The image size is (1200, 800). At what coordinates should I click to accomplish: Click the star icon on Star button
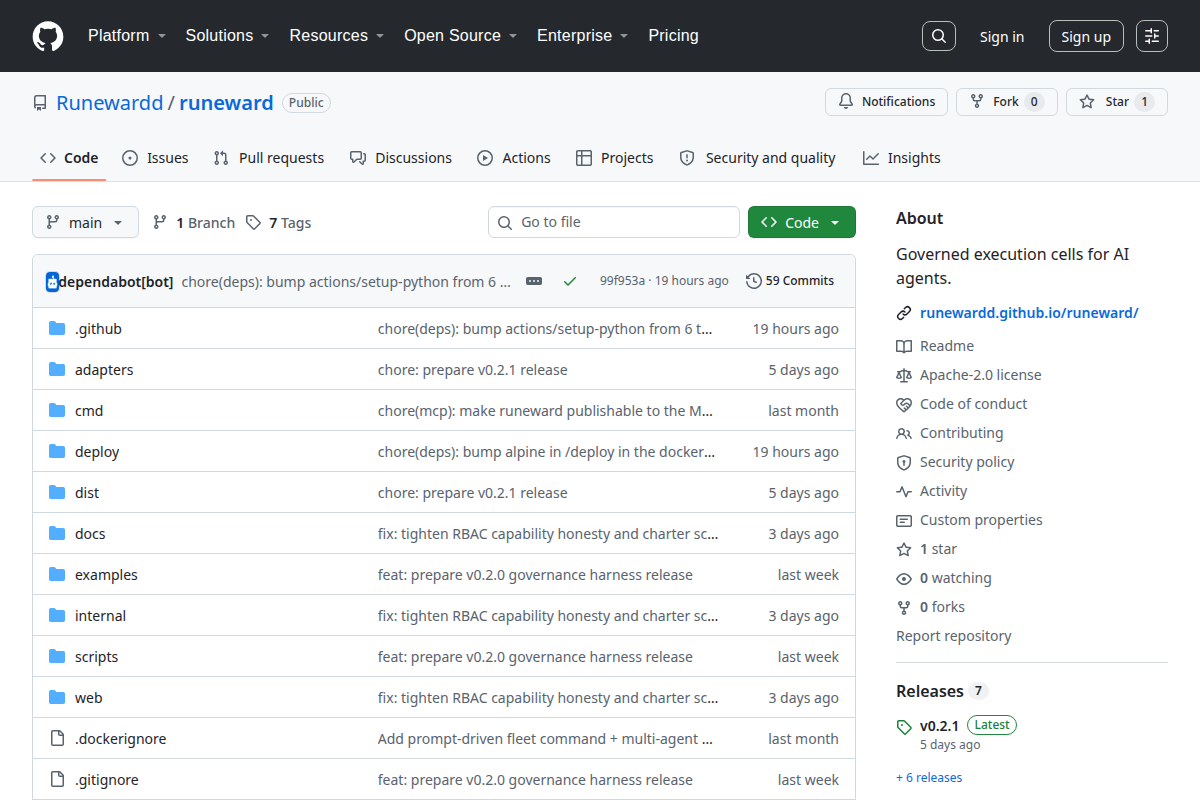[1087, 102]
